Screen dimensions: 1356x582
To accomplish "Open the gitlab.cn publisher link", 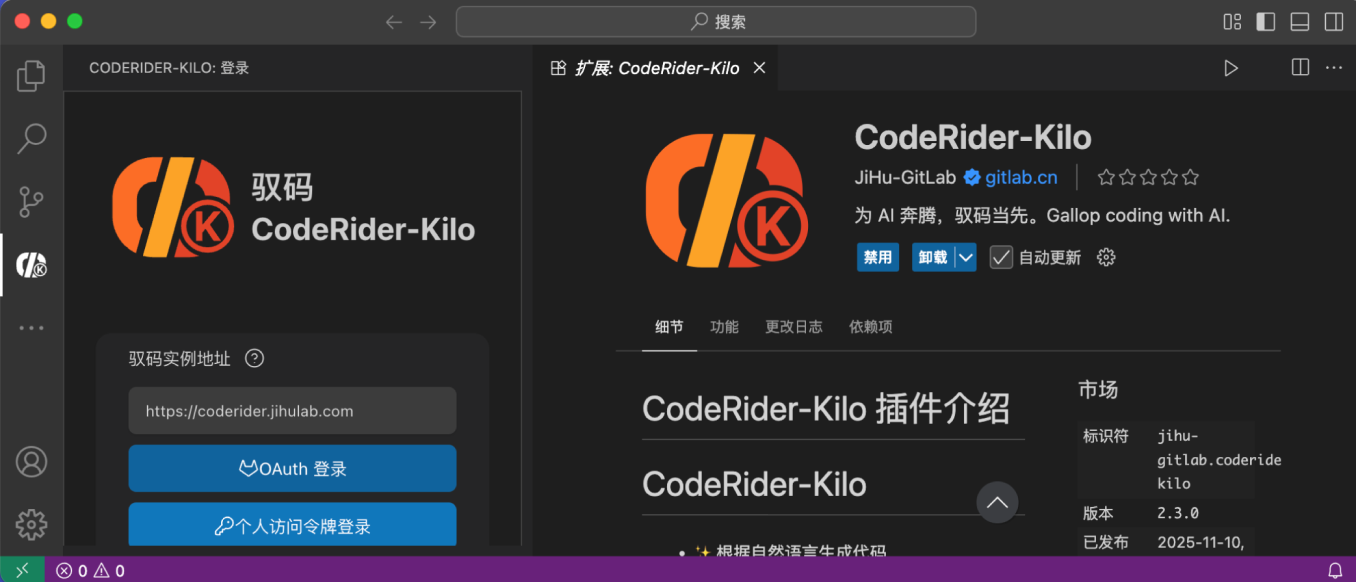I will [x=1020, y=178].
